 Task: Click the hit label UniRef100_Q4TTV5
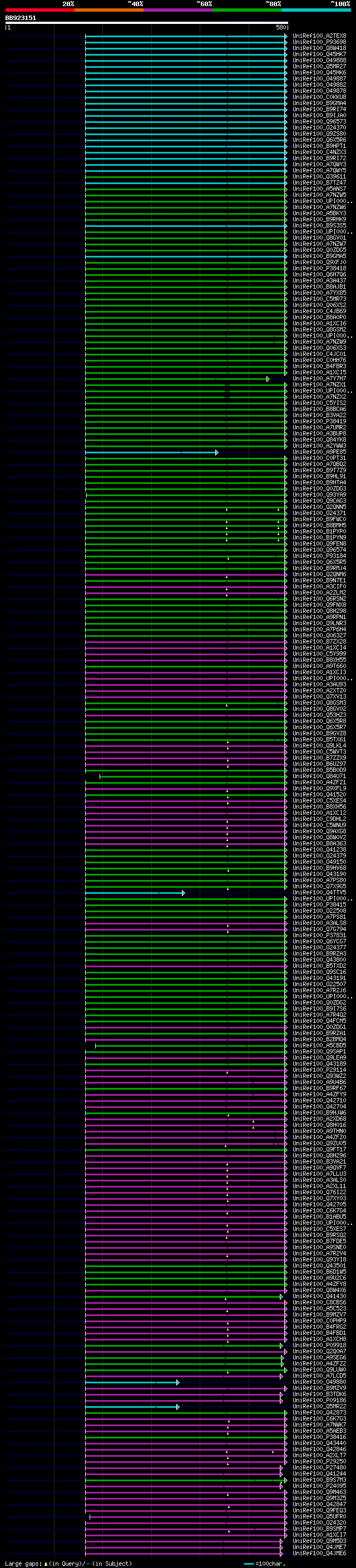point(319,893)
